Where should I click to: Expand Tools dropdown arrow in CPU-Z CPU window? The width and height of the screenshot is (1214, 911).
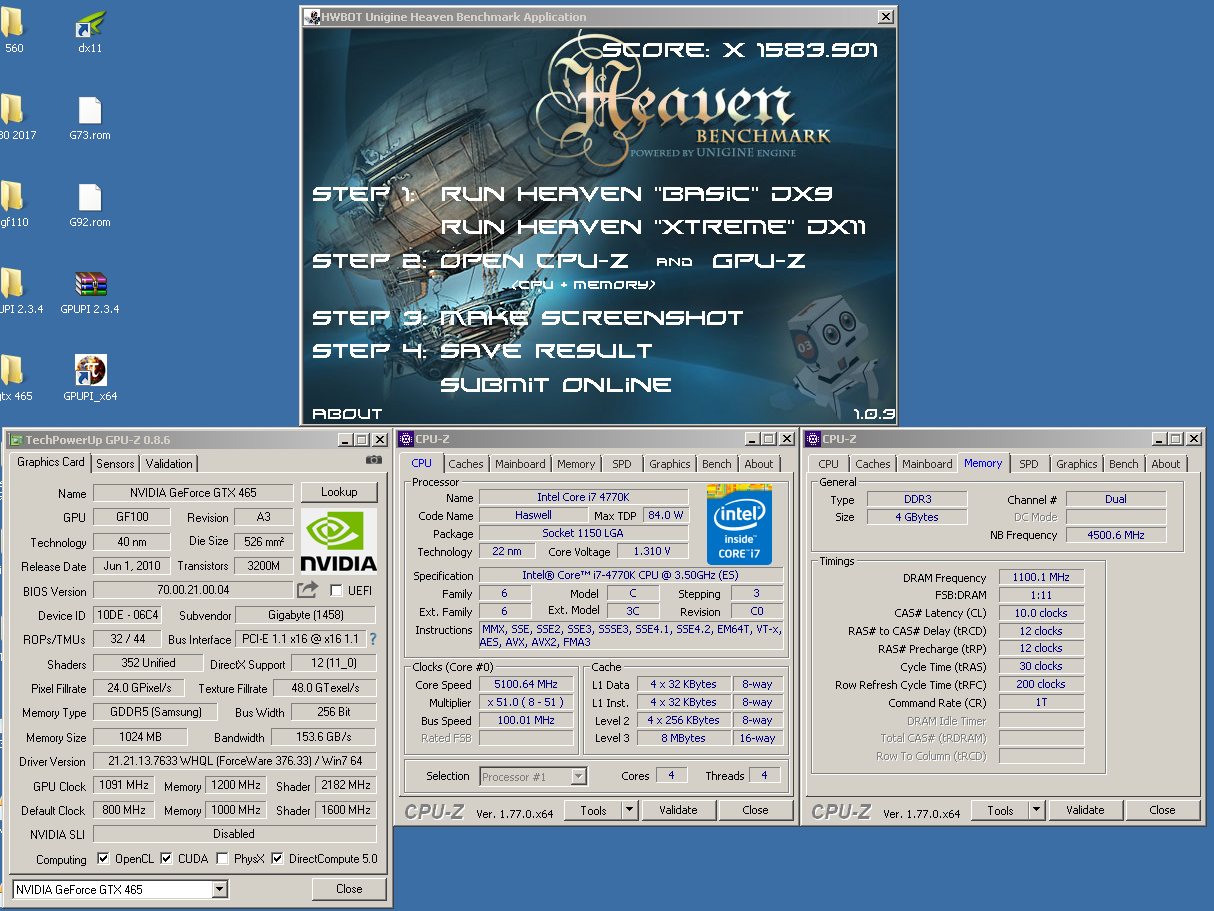coord(629,810)
